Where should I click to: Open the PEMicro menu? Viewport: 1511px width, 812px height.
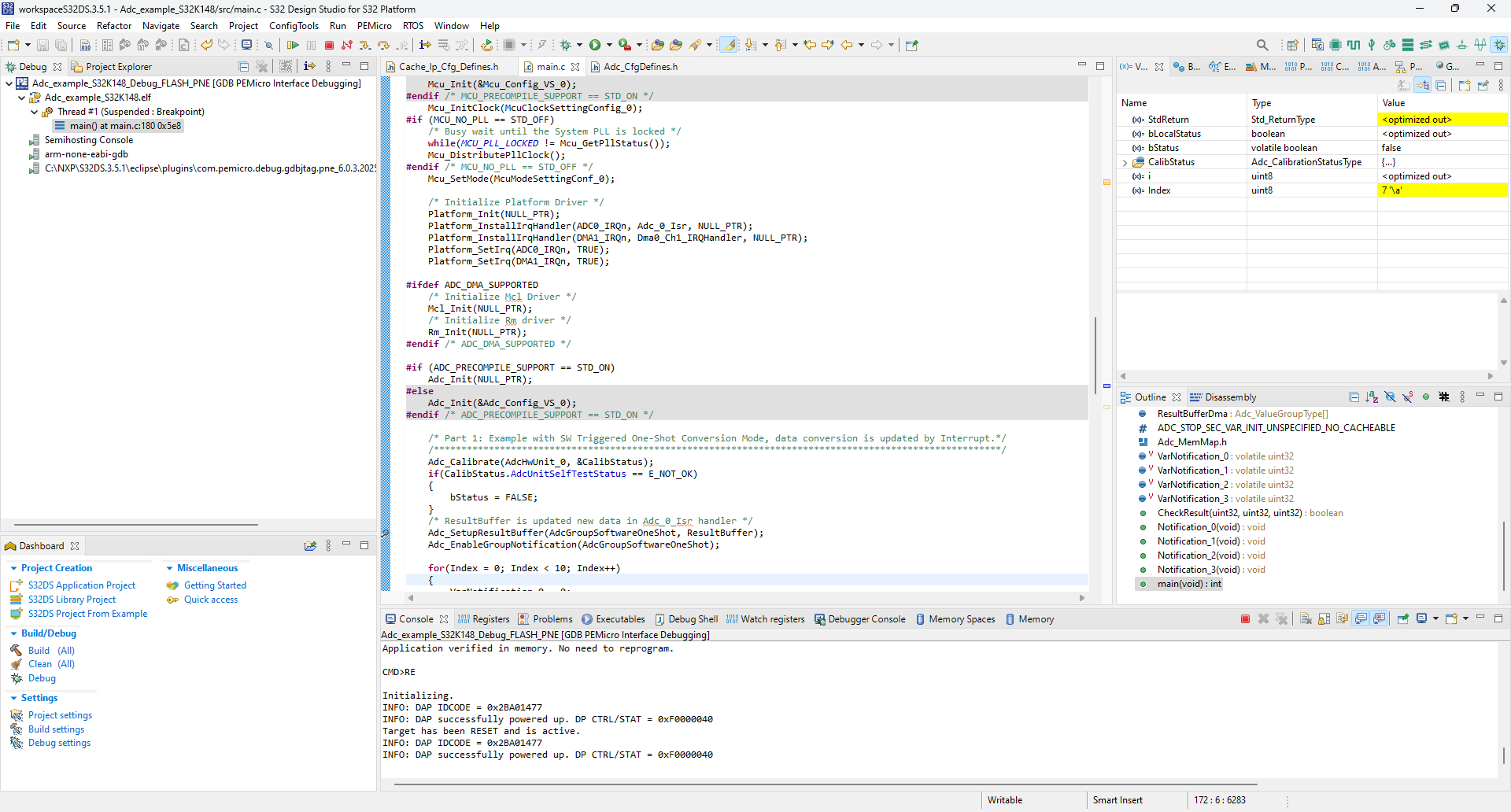374,25
